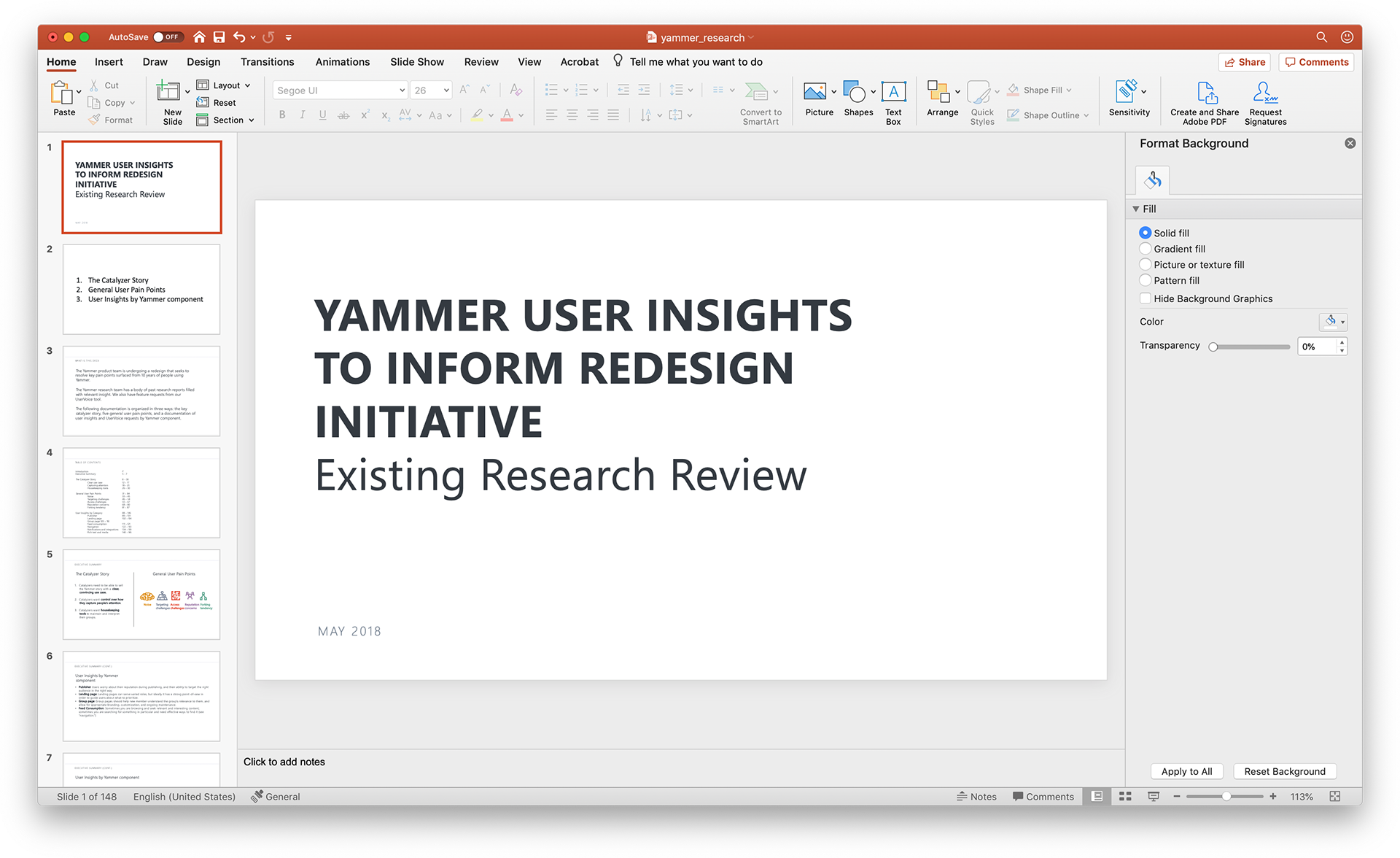This screenshot has height=858, width=1400.
Task: Toggle the Notes pane in status bar
Action: pos(976,797)
